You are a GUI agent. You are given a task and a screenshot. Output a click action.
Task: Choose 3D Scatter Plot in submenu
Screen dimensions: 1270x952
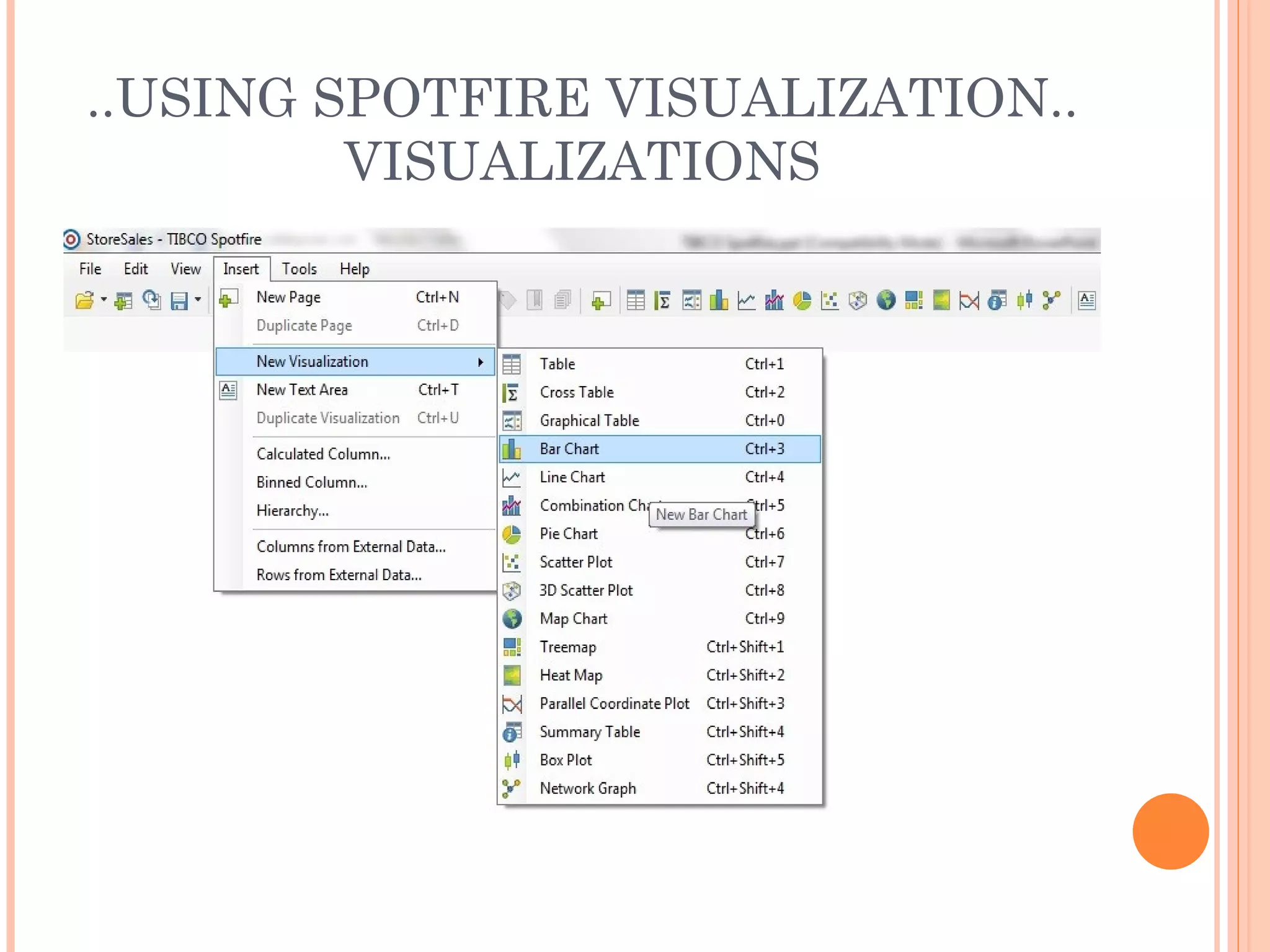click(660, 591)
